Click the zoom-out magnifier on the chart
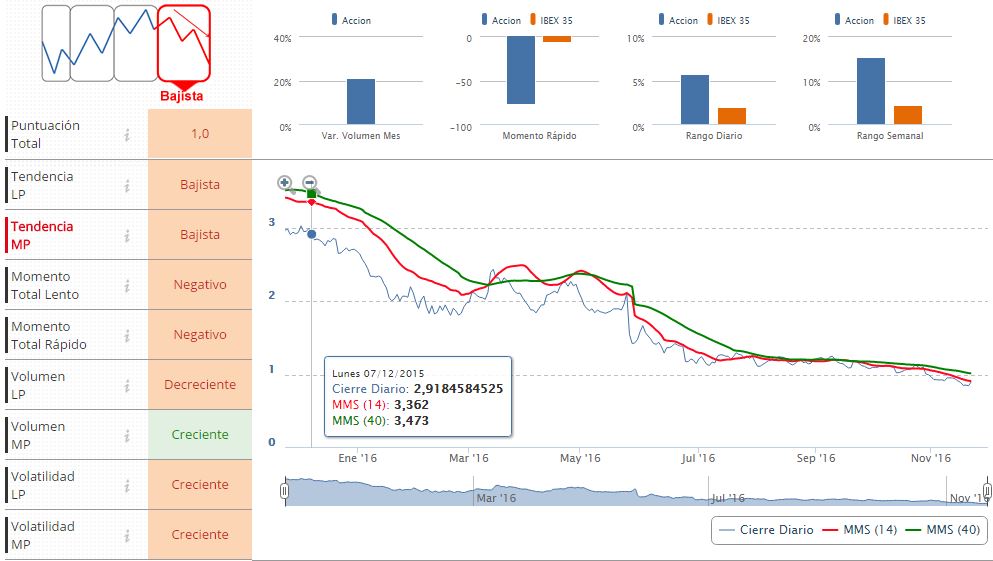The height and width of the screenshot is (561, 993). (x=310, y=183)
